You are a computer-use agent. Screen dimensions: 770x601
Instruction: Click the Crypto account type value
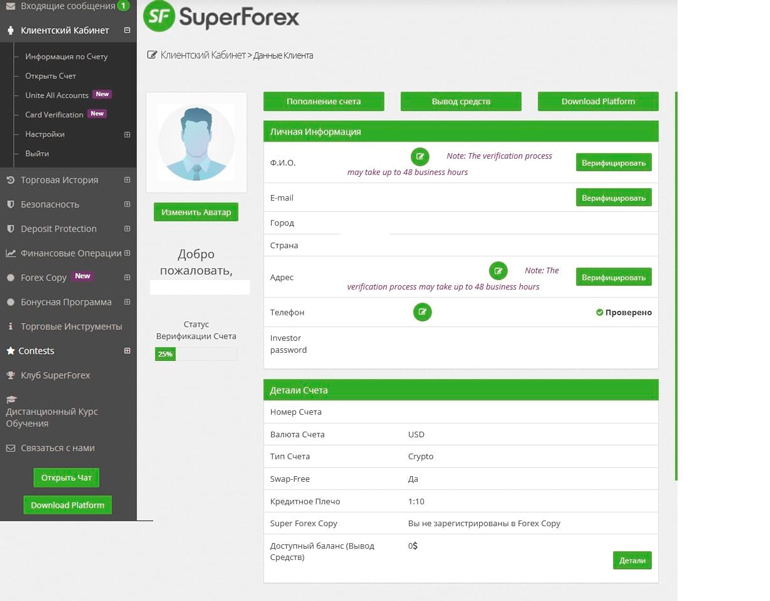click(x=421, y=456)
